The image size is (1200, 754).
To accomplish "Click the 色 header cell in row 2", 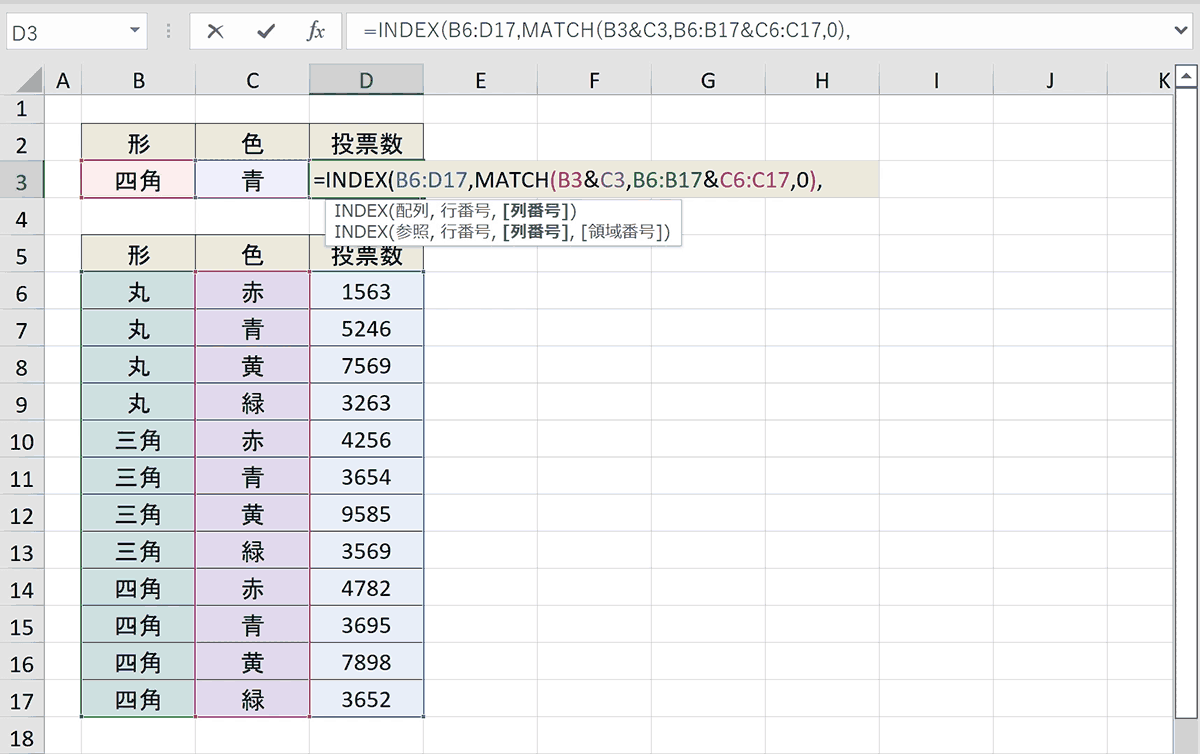I will (x=252, y=143).
